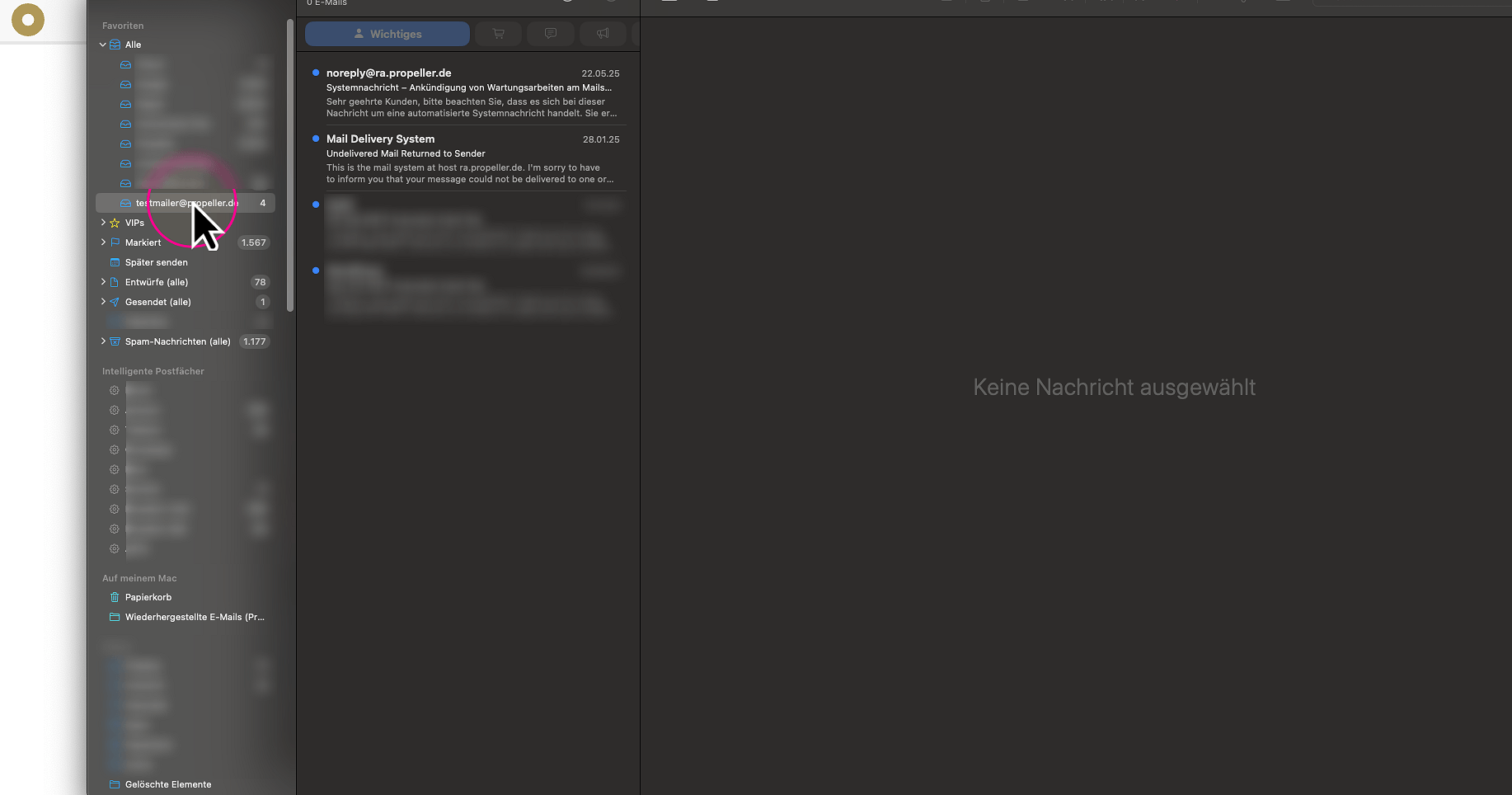Click the shopping-cart purchases filter icon
Screen dimensions: 1512x795
pyautogui.click(x=498, y=34)
